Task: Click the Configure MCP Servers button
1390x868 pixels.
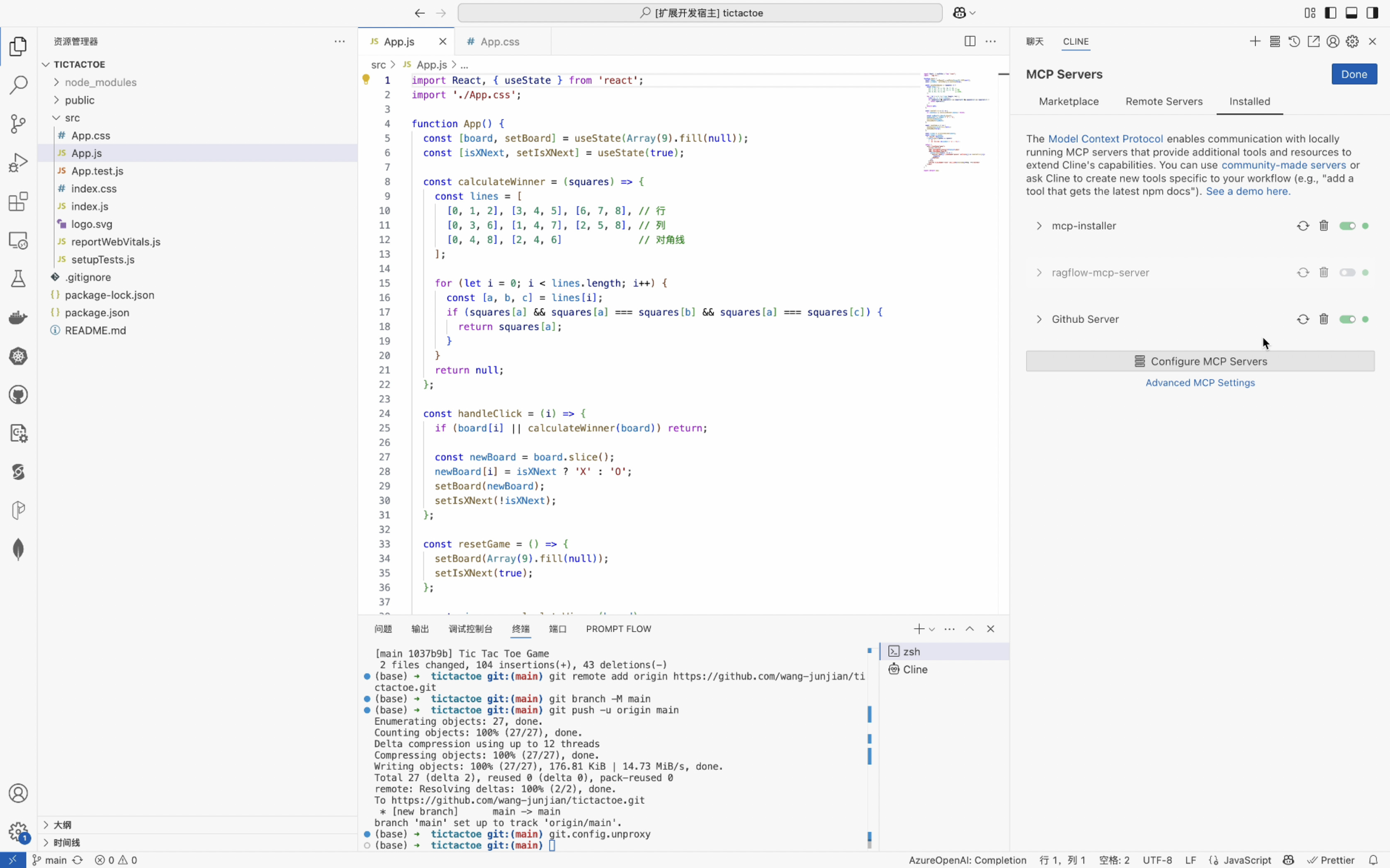Action: (x=1200, y=361)
